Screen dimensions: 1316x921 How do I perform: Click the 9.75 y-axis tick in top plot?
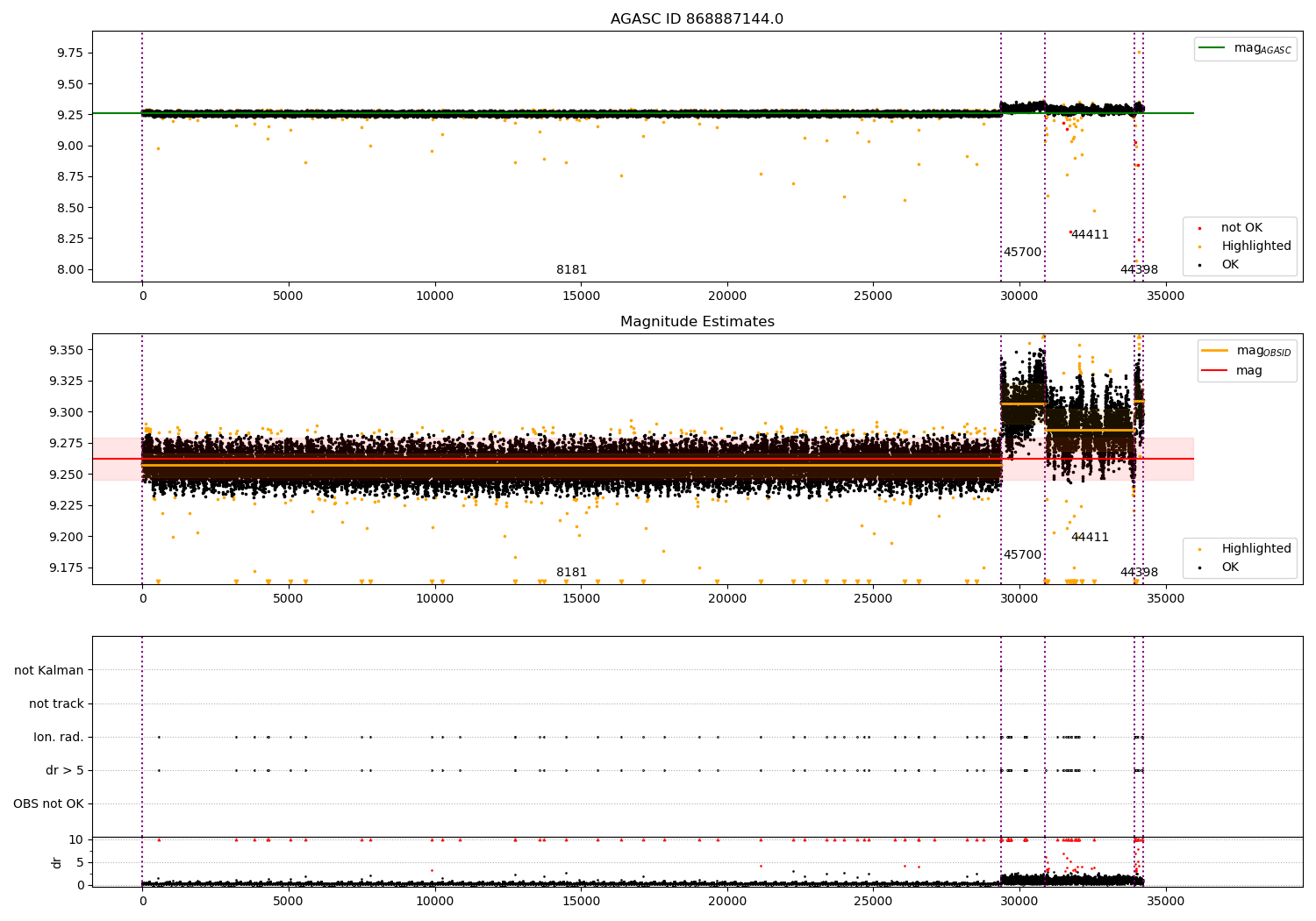pyautogui.click(x=70, y=54)
